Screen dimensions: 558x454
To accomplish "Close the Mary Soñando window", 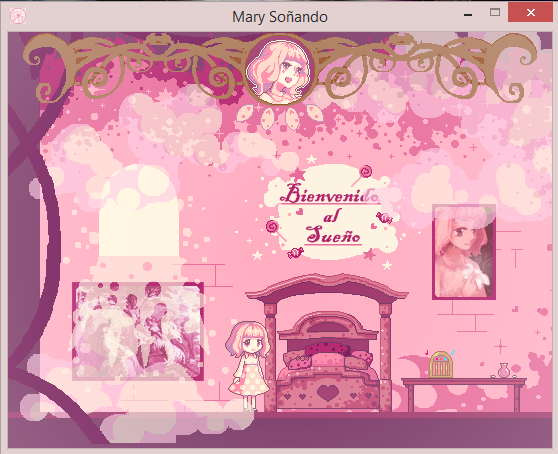I will coord(530,12).
